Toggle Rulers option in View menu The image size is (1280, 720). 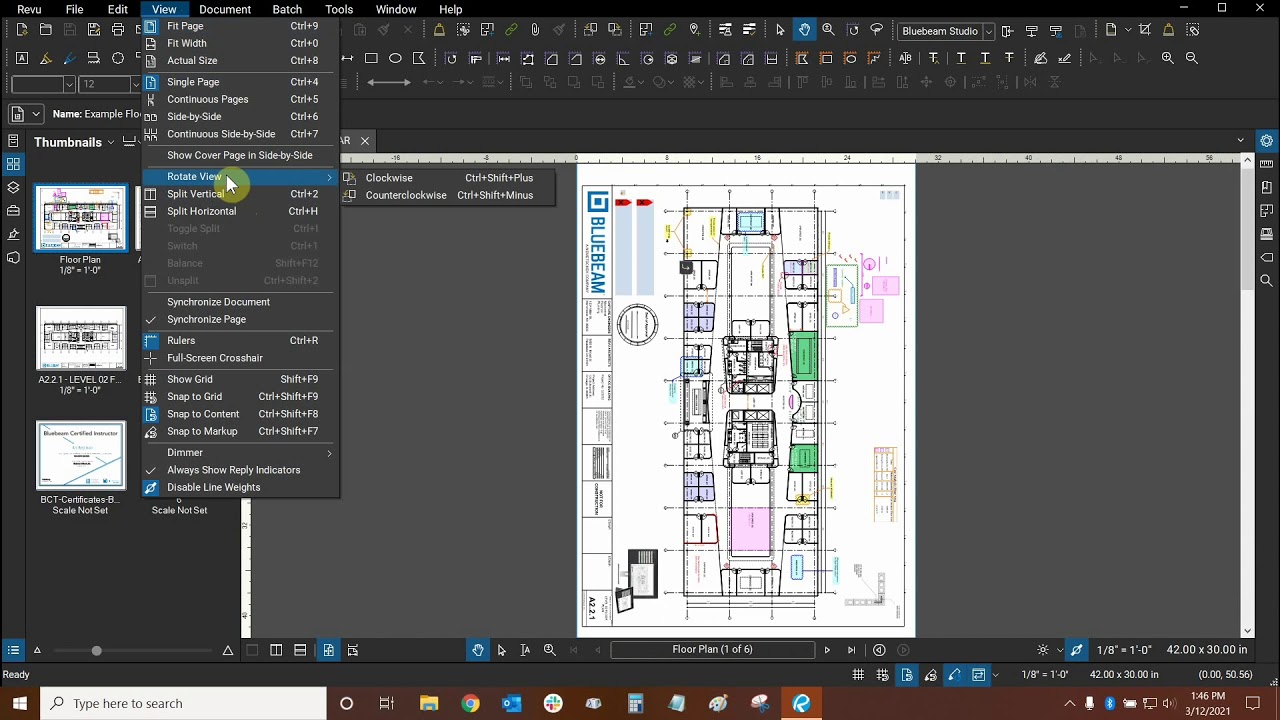pyautogui.click(x=240, y=340)
